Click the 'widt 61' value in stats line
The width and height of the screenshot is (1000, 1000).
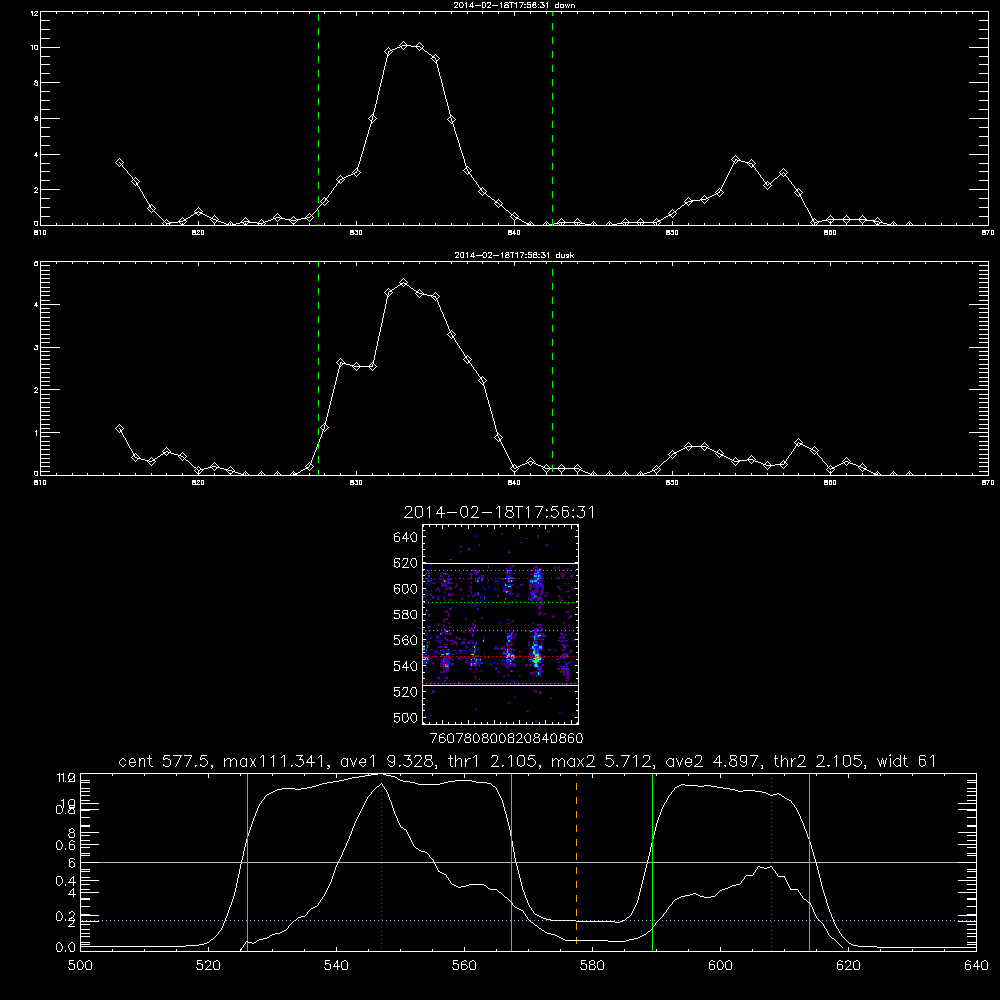pyautogui.click(x=907, y=761)
